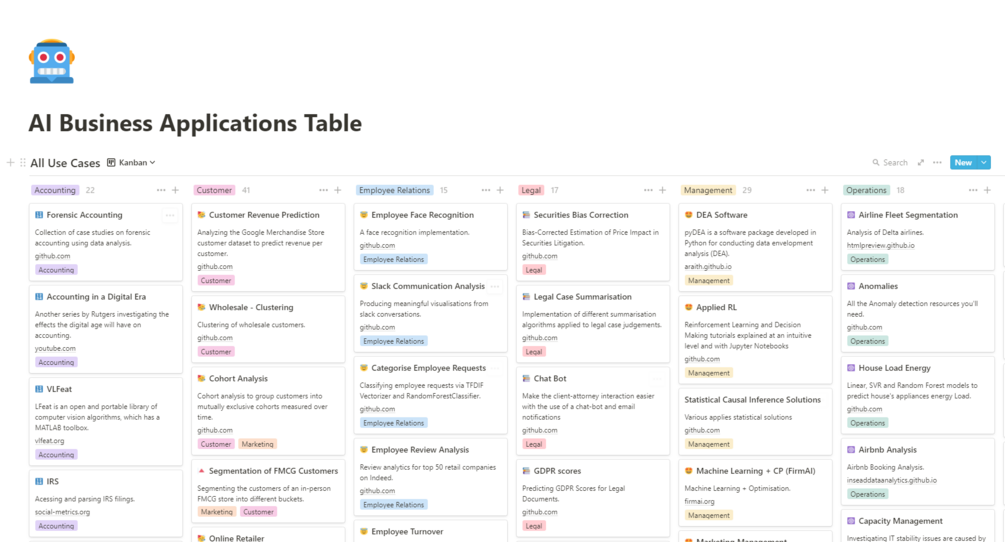Open the Forensic Accounting card's ellipsis menu
This screenshot has width=1005, height=542.
click(x=170, y=215)
